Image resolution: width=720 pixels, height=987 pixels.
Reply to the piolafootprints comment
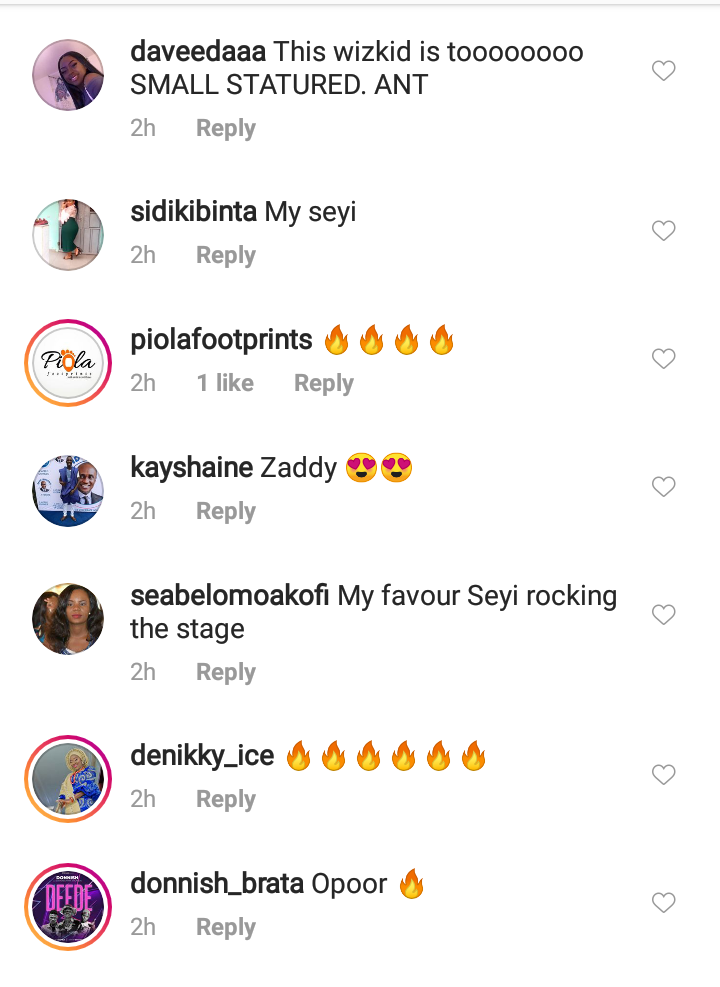(x=323, y=384)
